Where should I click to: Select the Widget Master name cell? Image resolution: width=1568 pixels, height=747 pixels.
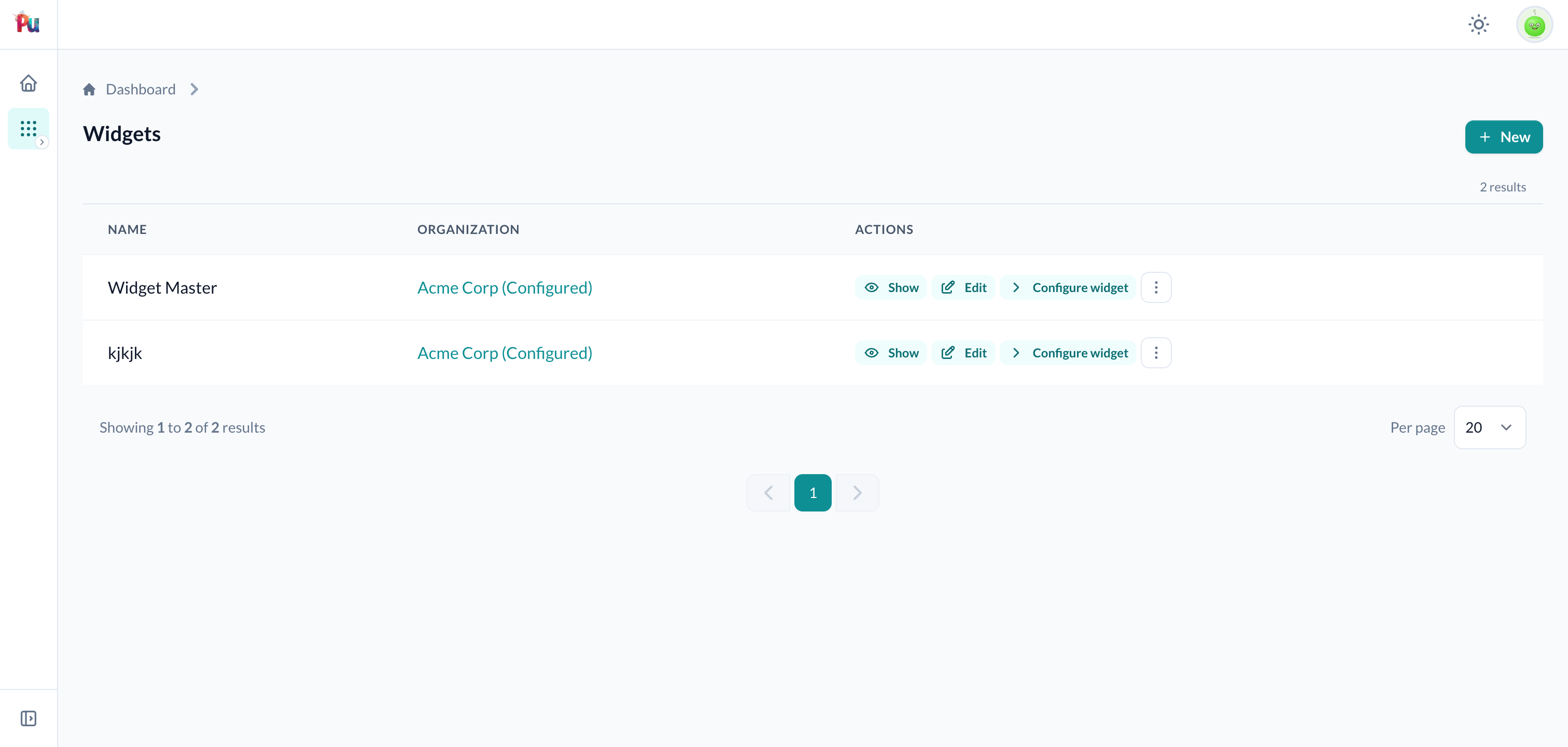162,287
